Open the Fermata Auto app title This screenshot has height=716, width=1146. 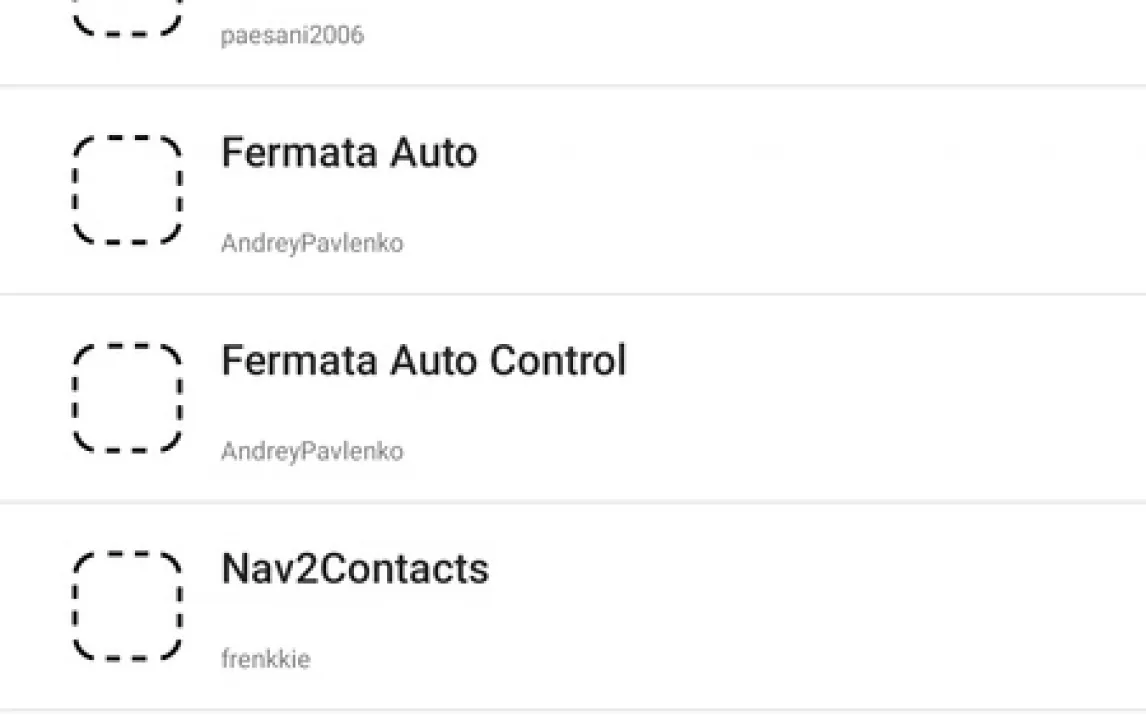(349, 153)
